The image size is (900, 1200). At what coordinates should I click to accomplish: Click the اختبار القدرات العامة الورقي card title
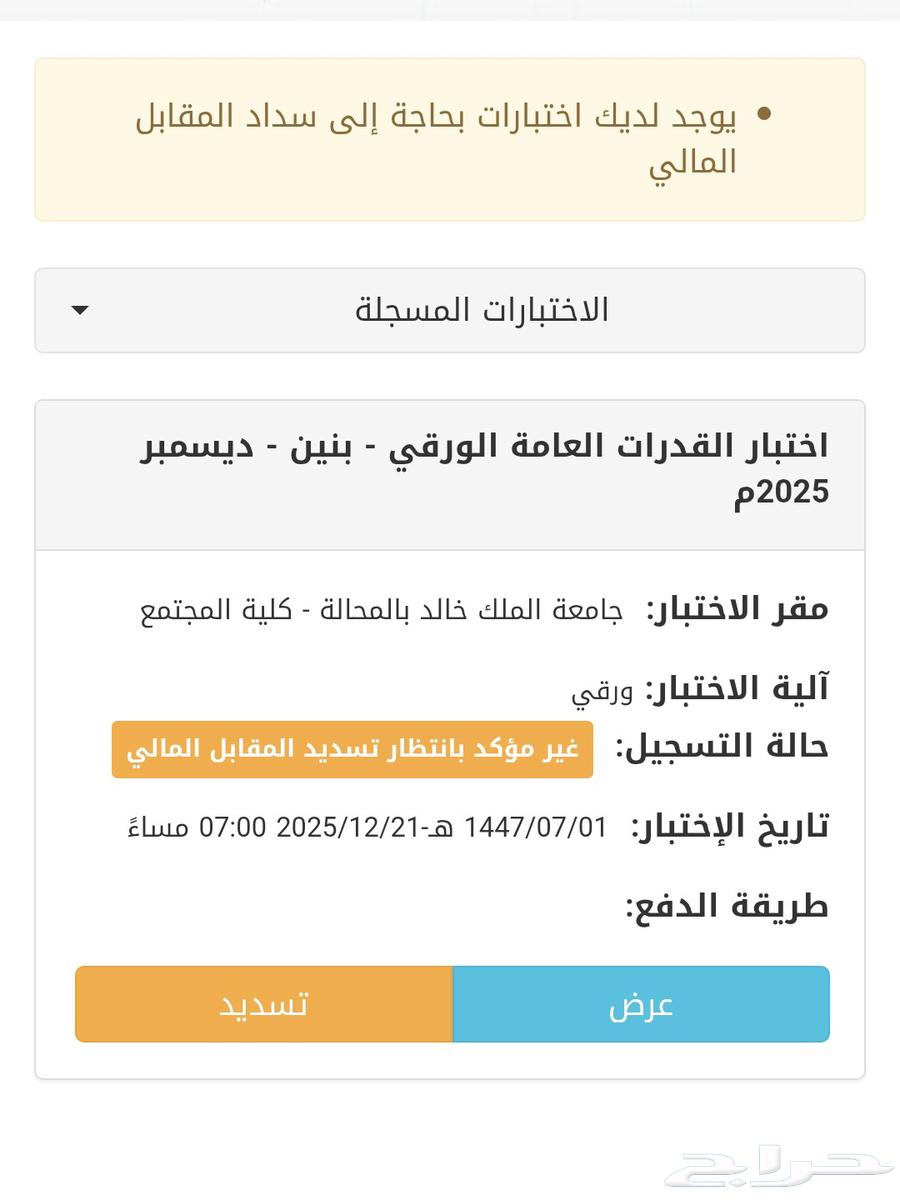(484, 468)
